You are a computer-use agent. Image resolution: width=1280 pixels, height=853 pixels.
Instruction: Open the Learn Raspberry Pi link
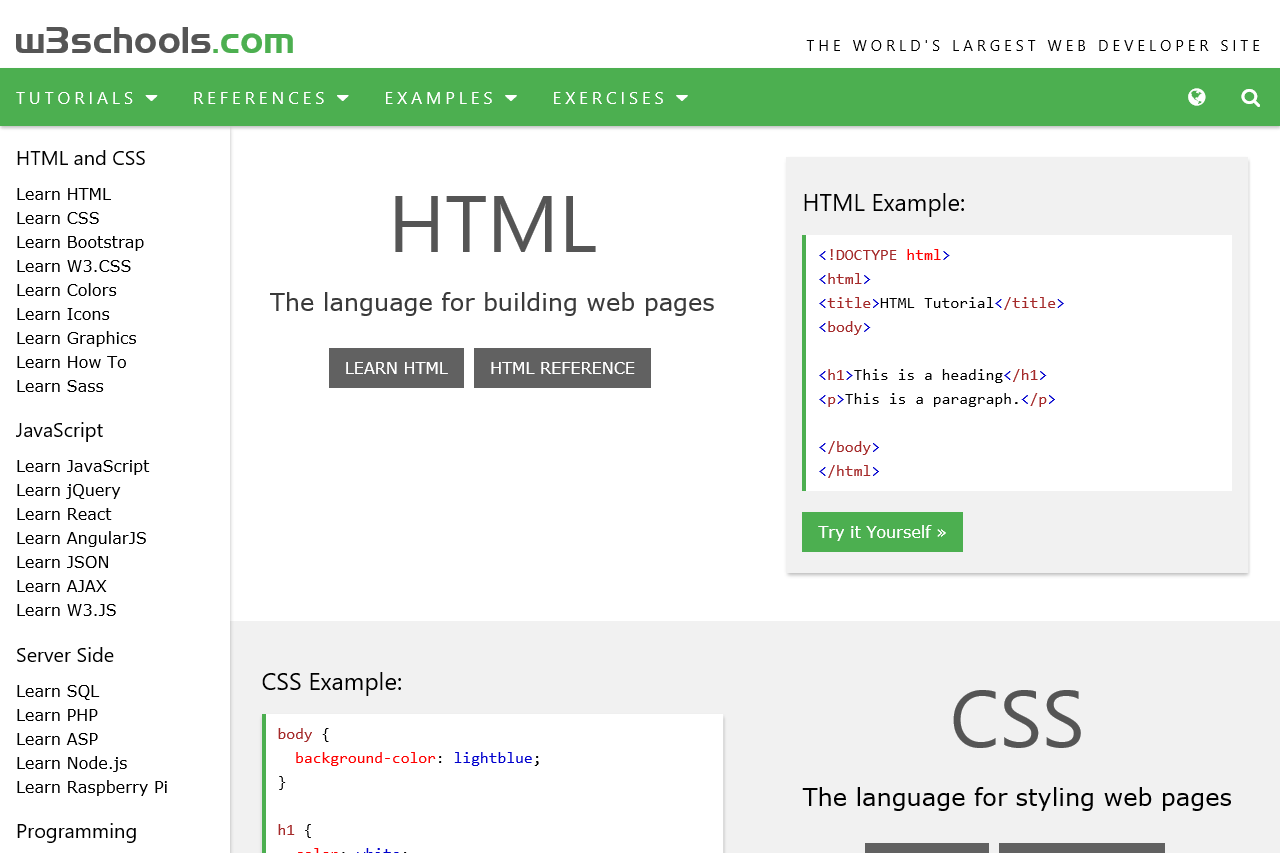tap(91, 787)
